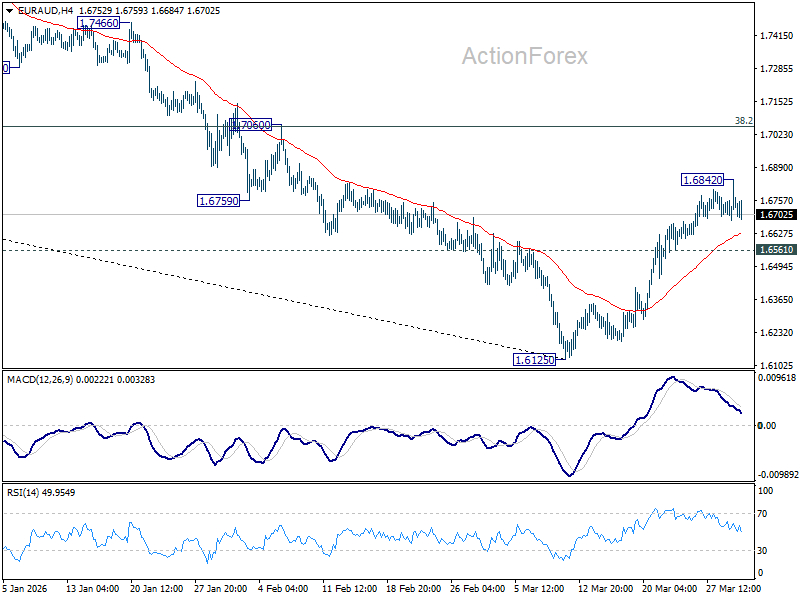
Task: Click the 1.74660 price annotation box
Action: (x=98, y=24)
